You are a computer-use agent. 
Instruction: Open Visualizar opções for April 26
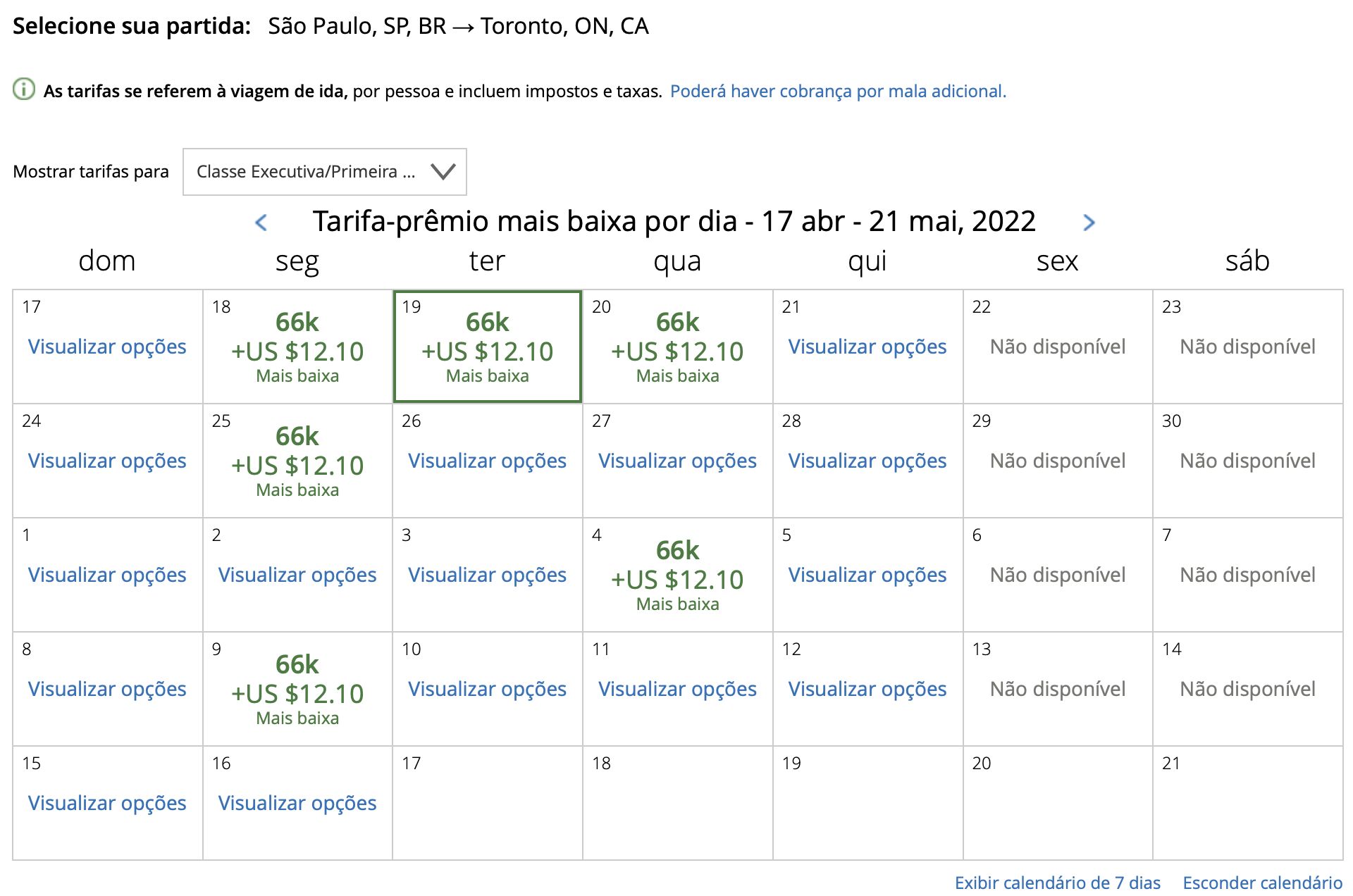(x=488, y=461)
